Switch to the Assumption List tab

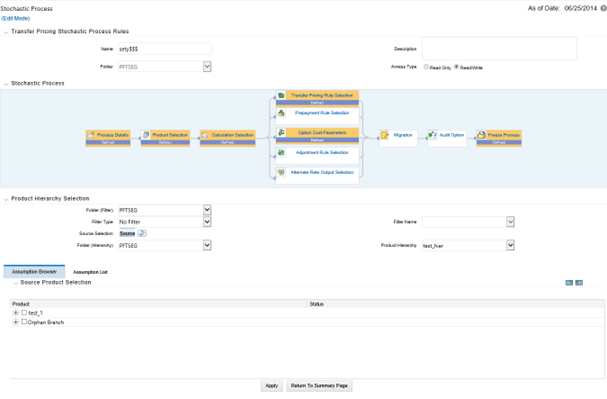(90, 272)
